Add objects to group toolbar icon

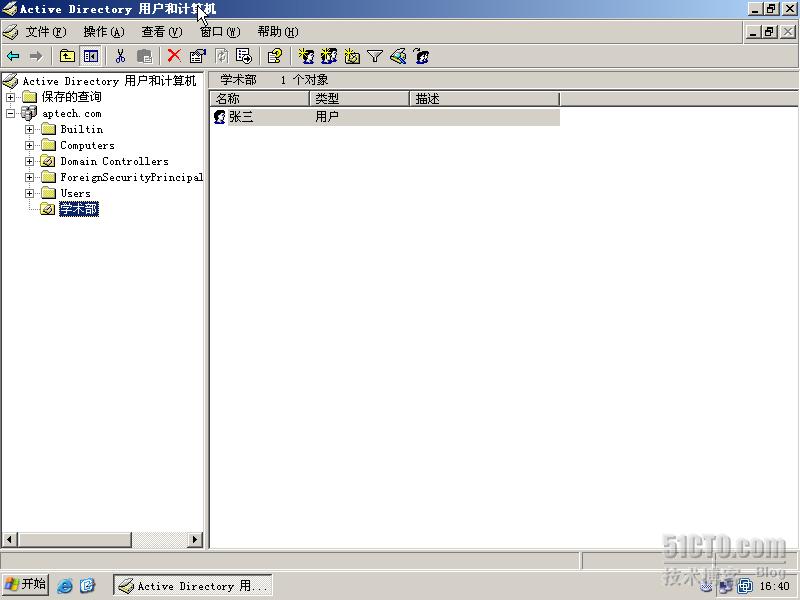pyautogui.click(x=421, y=56)
